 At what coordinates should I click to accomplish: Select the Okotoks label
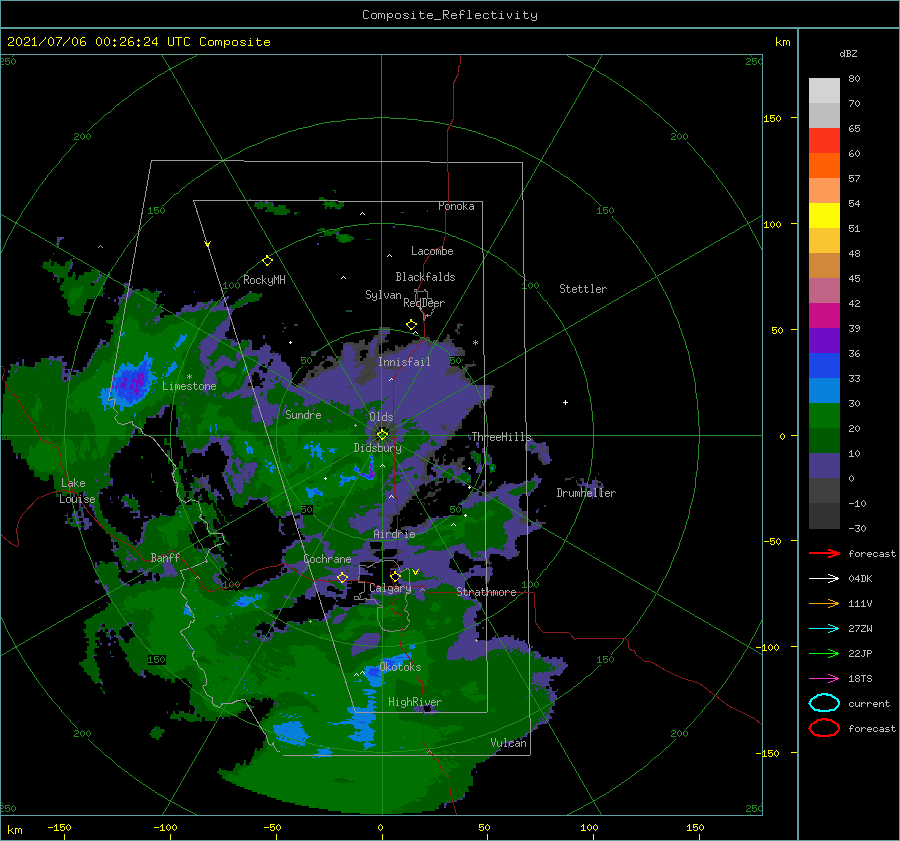(x=400, y=667)
